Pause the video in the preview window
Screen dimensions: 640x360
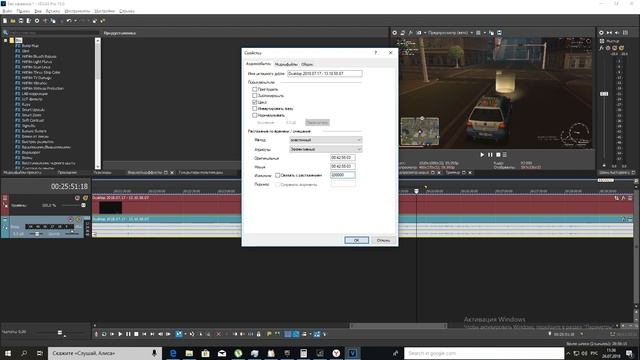(x=490, y=155)
